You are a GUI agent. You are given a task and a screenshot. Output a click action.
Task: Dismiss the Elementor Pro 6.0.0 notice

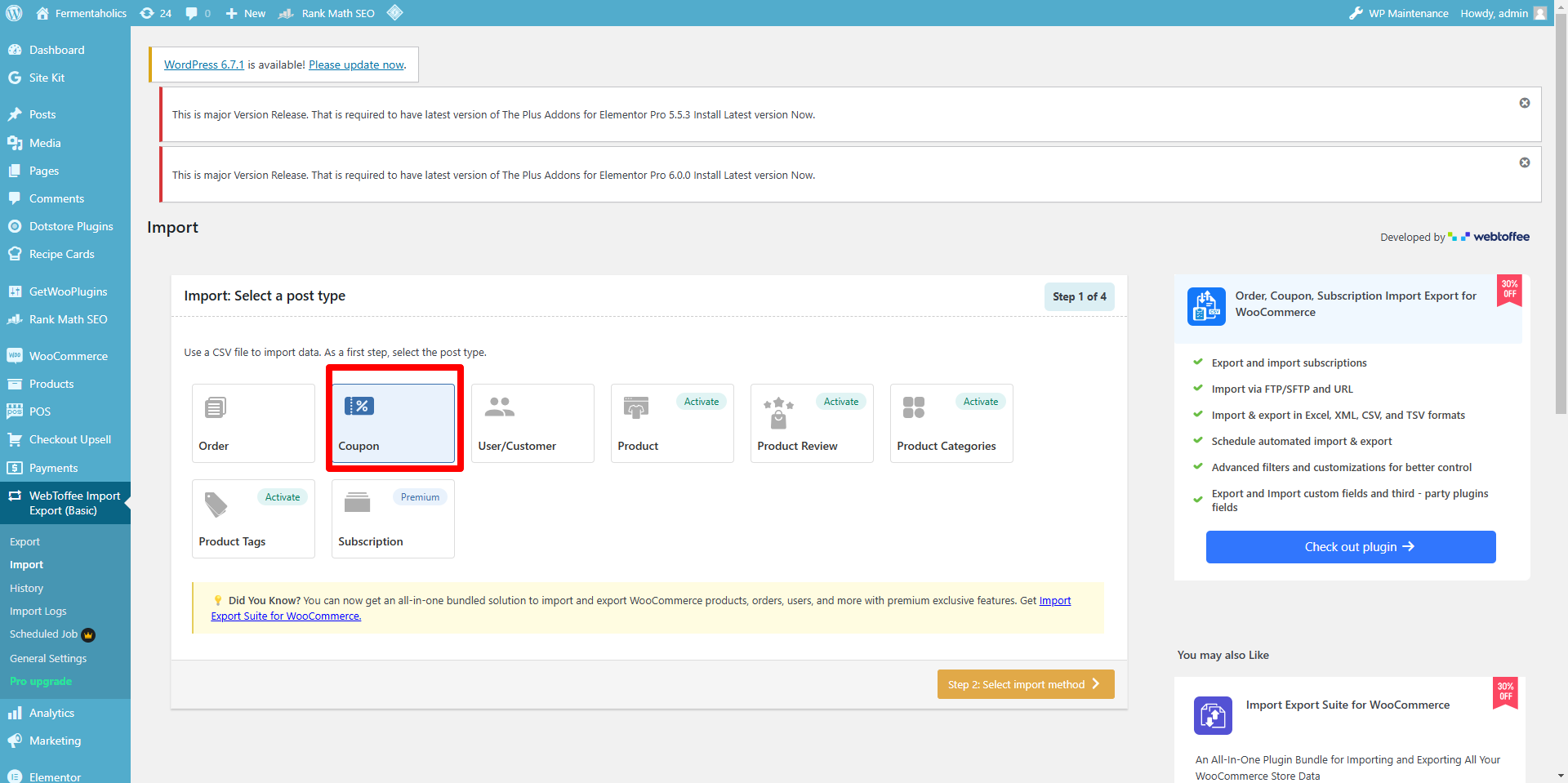click(1524, 162)
